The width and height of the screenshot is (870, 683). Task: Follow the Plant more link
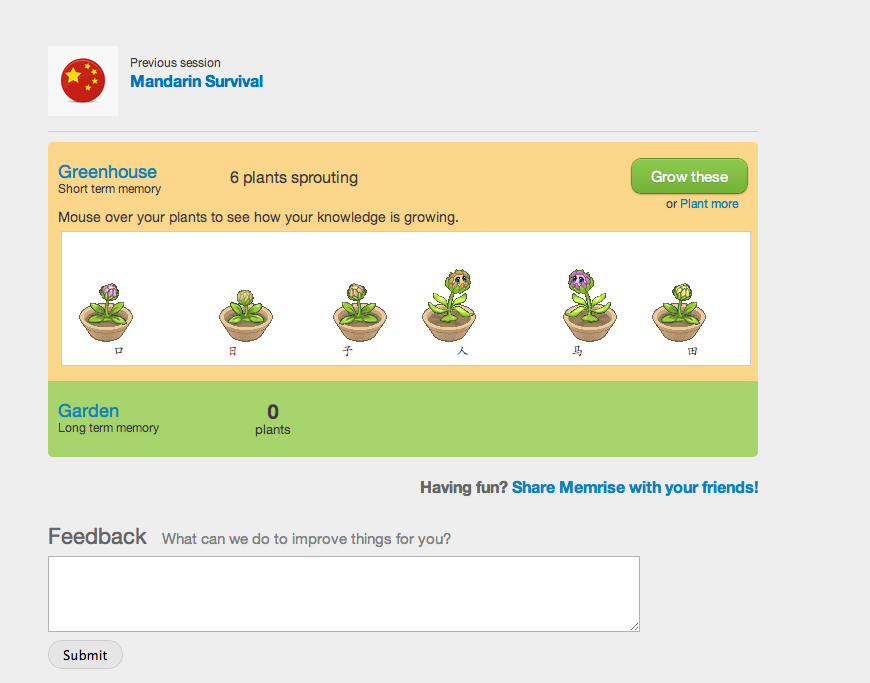coord(709,204)
